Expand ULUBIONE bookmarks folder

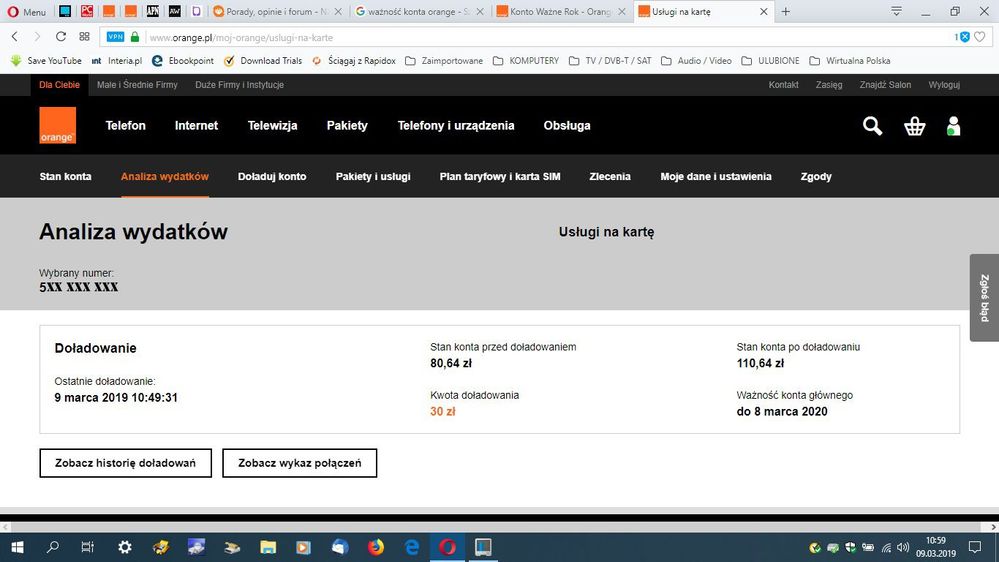(770, 61)
